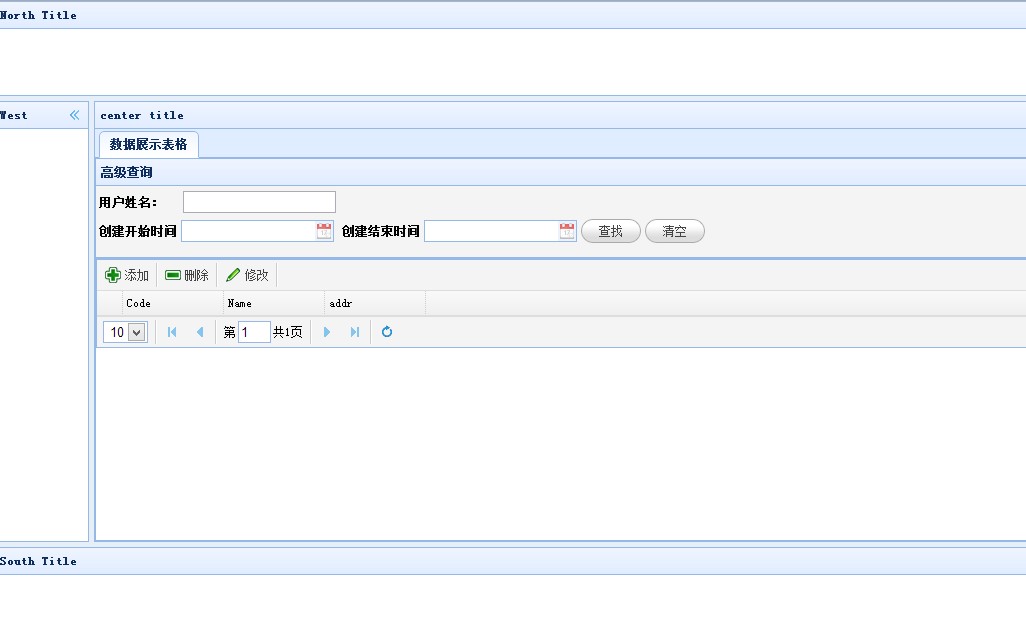Open calendar picker for 创建开始时间

324,231
